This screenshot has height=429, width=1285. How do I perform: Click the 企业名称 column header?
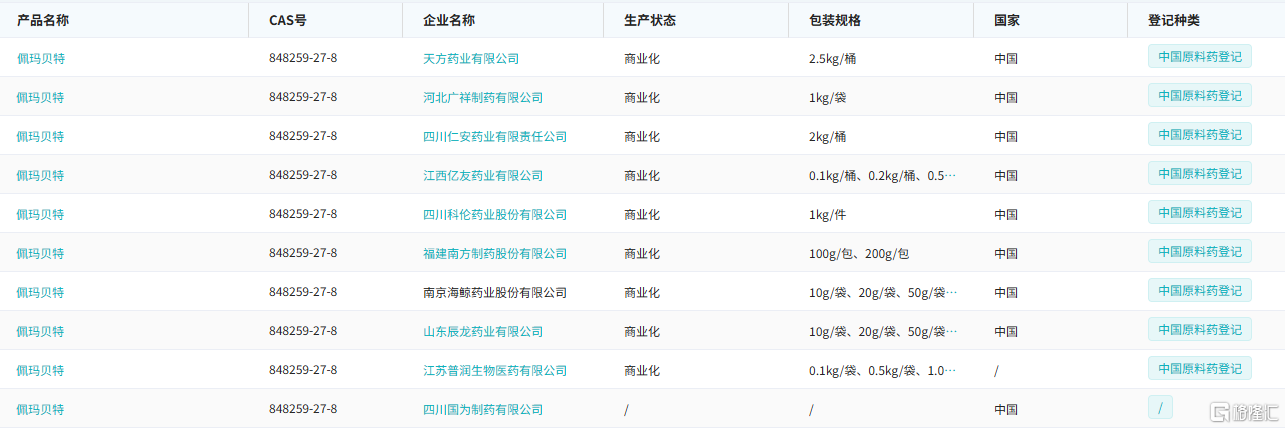click(x=449, y=20)
